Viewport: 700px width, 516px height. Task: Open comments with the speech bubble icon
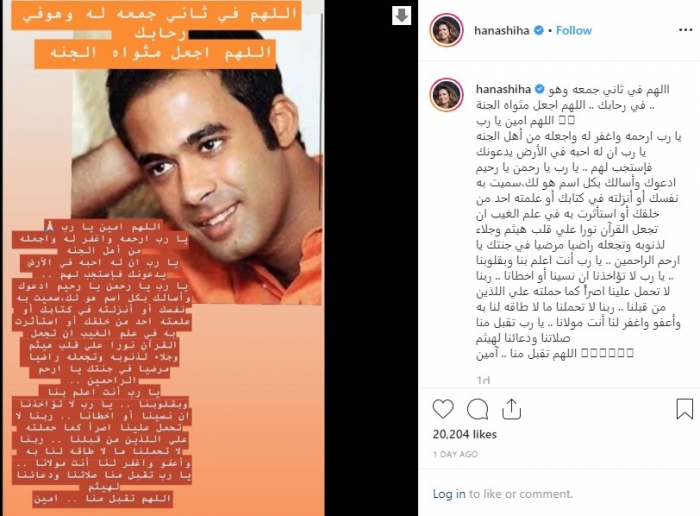click(x=477, y=409)
